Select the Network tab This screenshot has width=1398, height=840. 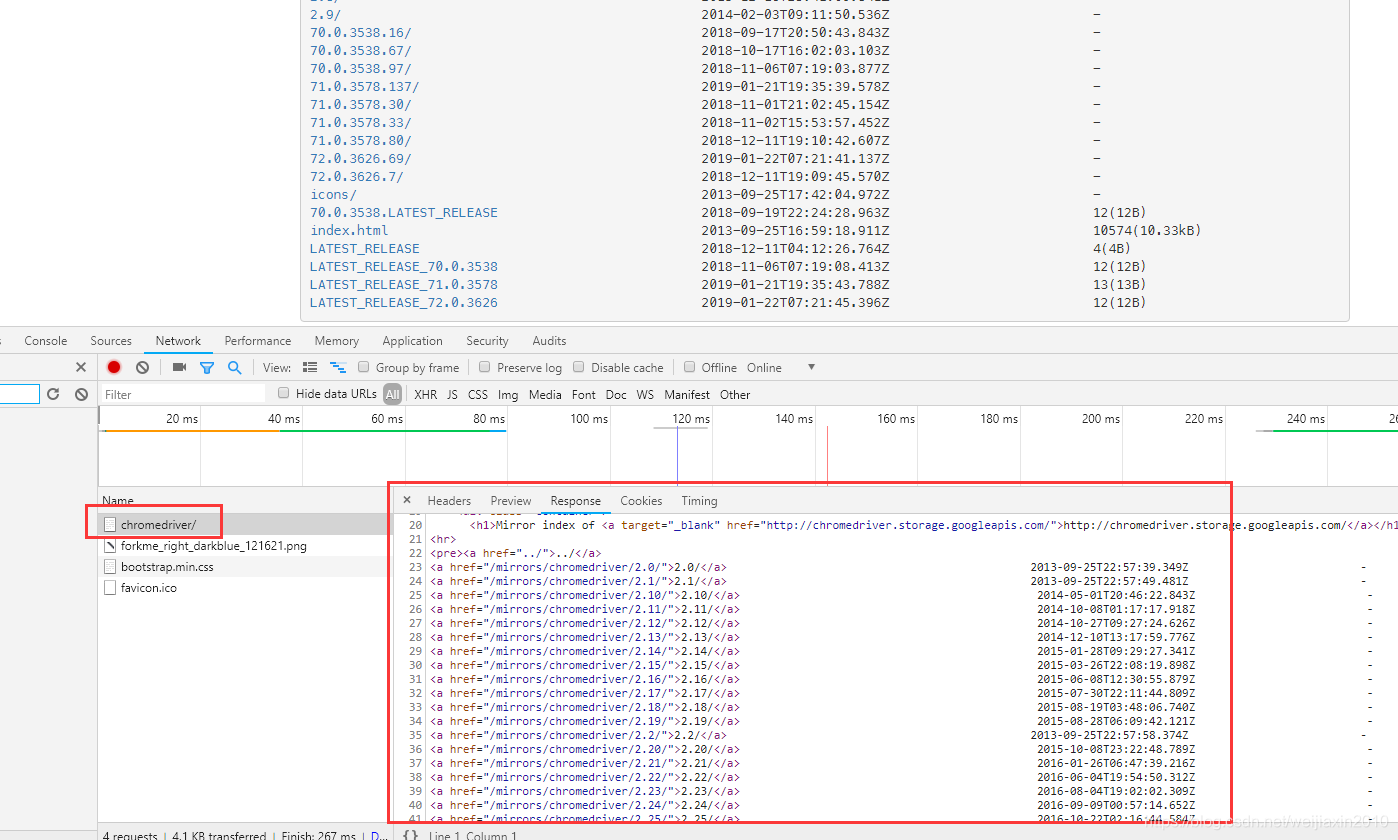[178, 341]
